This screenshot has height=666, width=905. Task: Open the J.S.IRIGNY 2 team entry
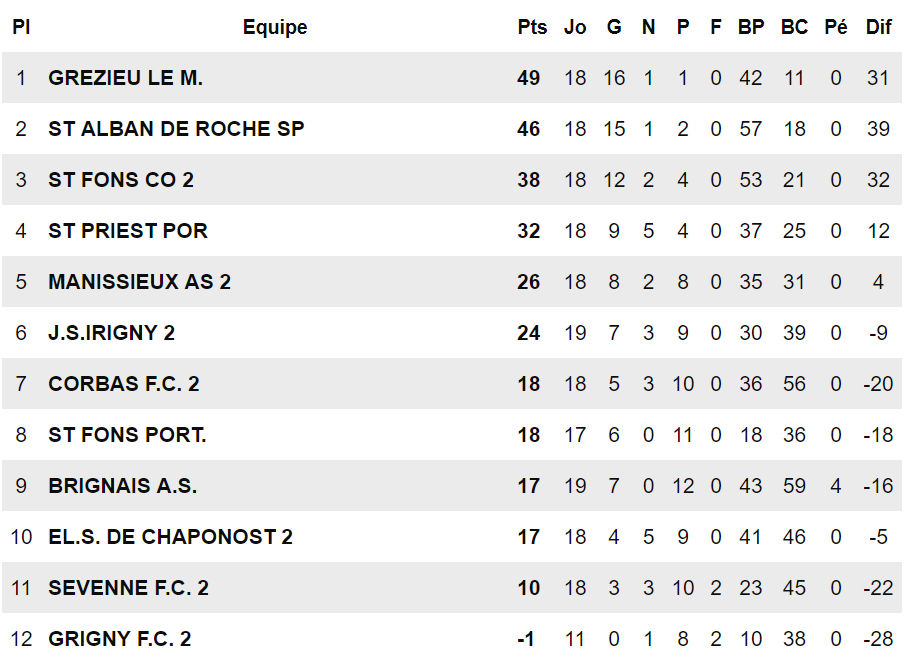pyautogui.click(x=111, y=333)
